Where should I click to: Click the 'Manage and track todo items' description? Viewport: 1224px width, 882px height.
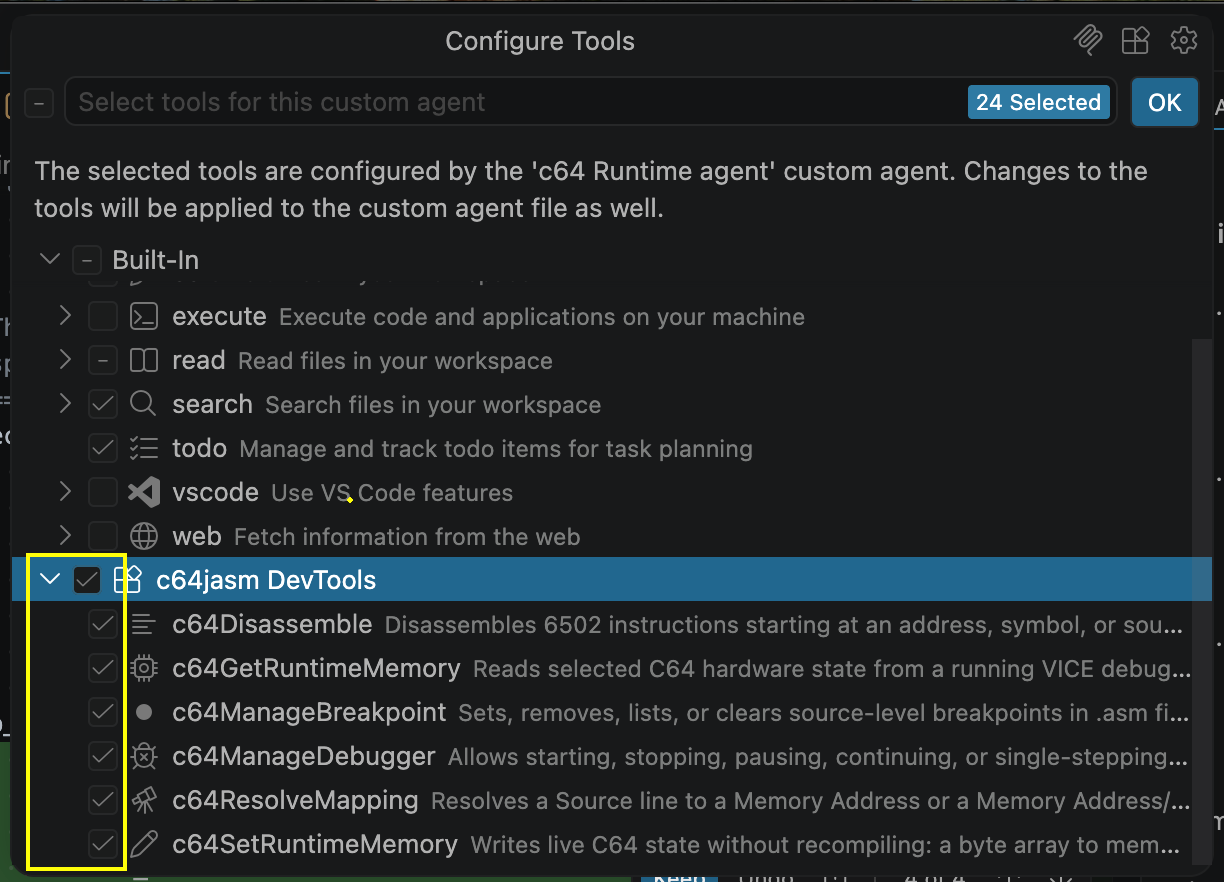pyautogui.click(x=496, y=449)
